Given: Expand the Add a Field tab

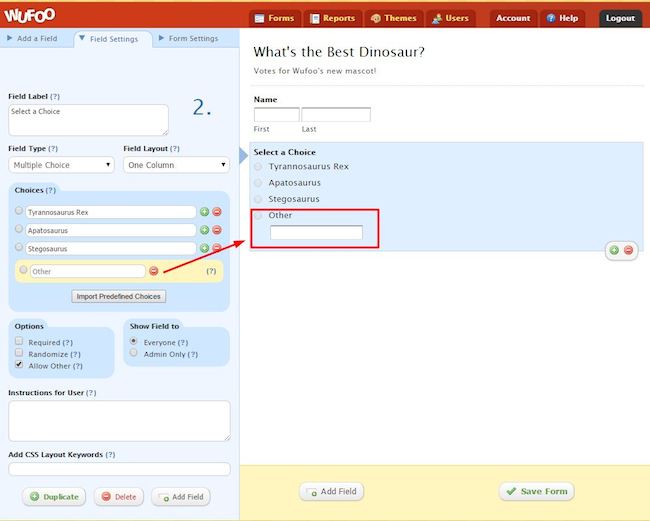Looking at the screenshot, I should point(32,39).
